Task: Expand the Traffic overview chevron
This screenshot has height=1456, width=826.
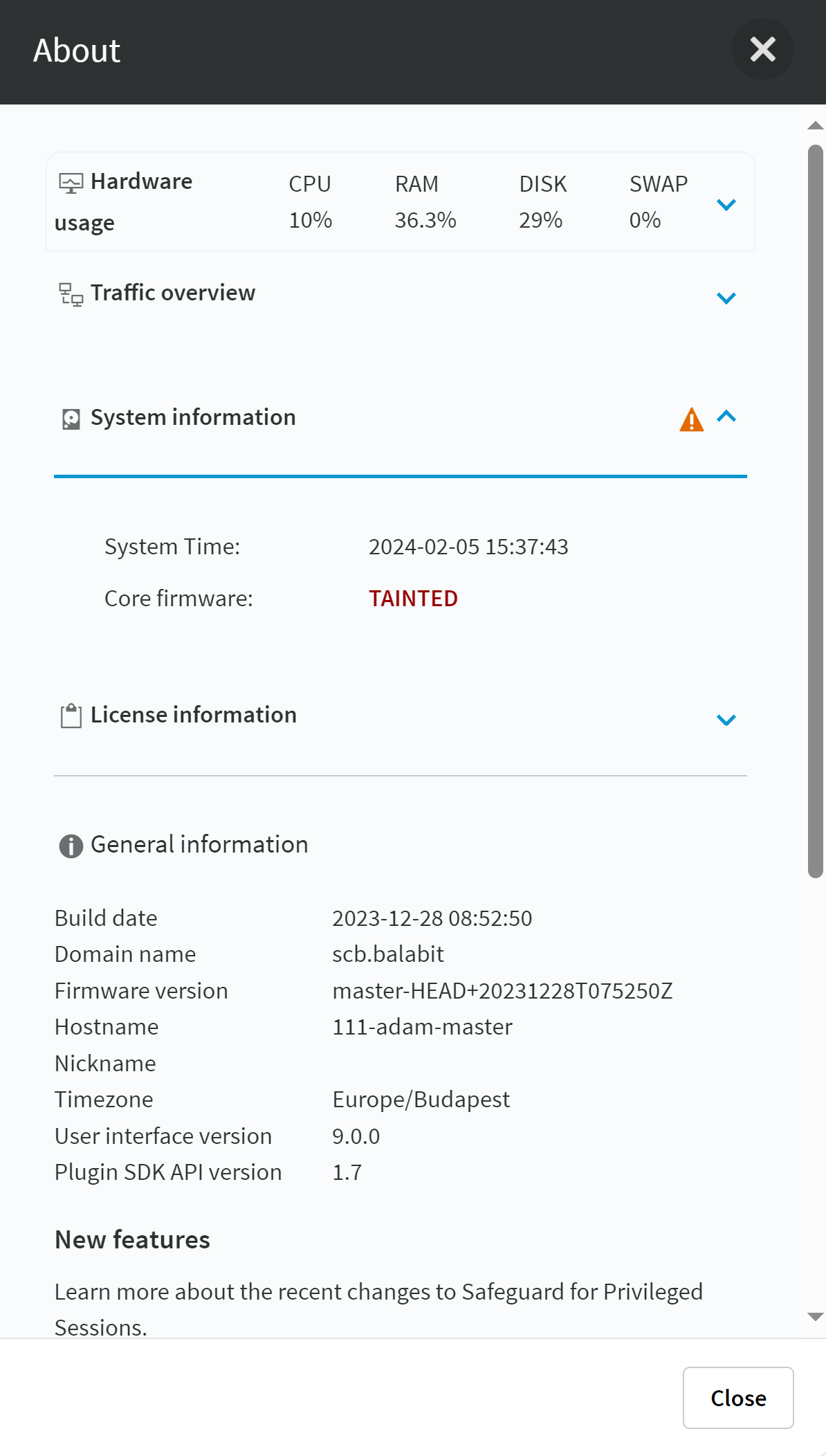Action: [x=726, y=298]
